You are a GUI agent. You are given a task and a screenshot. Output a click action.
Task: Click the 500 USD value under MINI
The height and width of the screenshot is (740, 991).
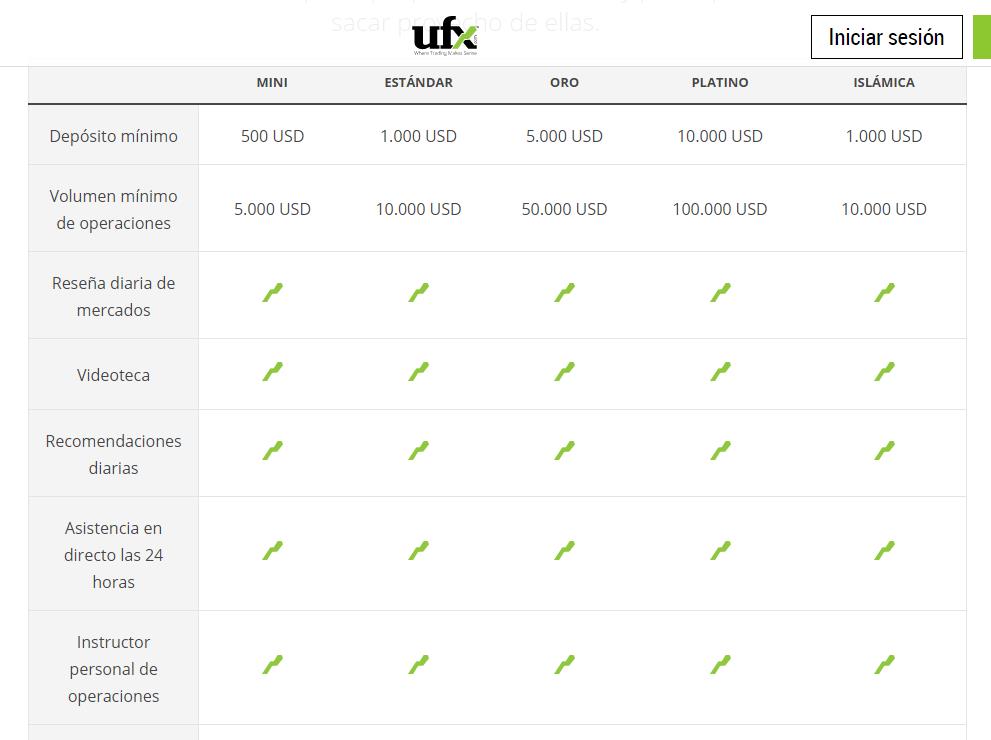[x=272, y=136]
